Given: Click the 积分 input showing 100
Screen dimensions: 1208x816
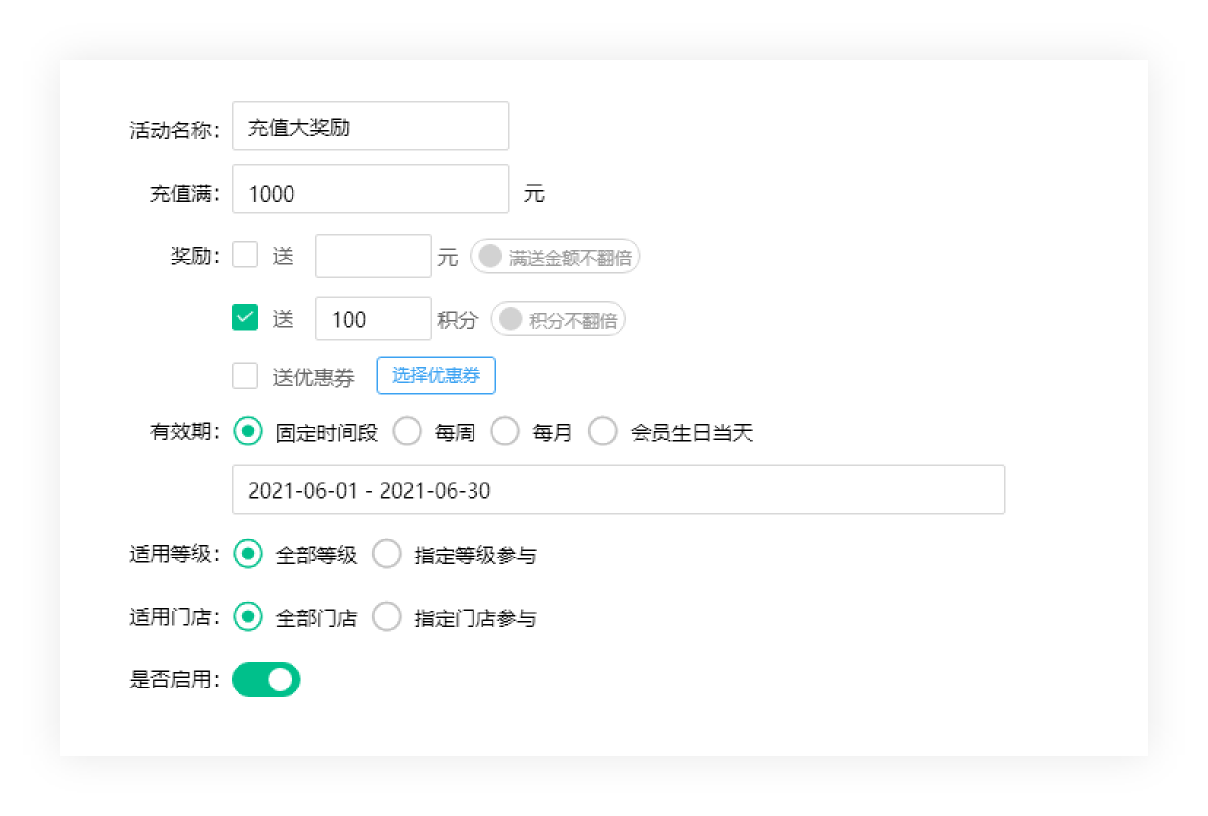Looking at the screenshot, I should point(373,319).
